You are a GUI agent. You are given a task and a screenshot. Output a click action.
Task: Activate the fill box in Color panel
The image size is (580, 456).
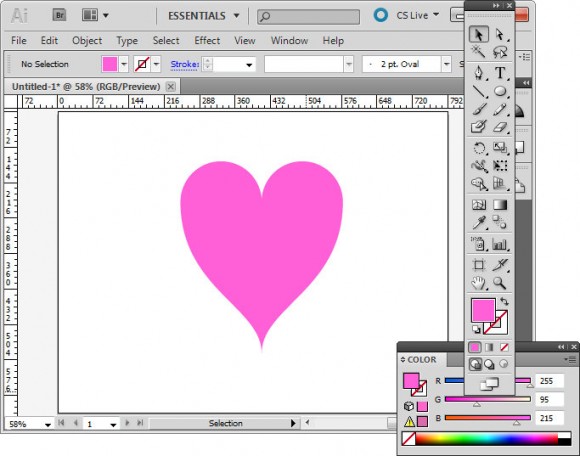coord(411,381)
